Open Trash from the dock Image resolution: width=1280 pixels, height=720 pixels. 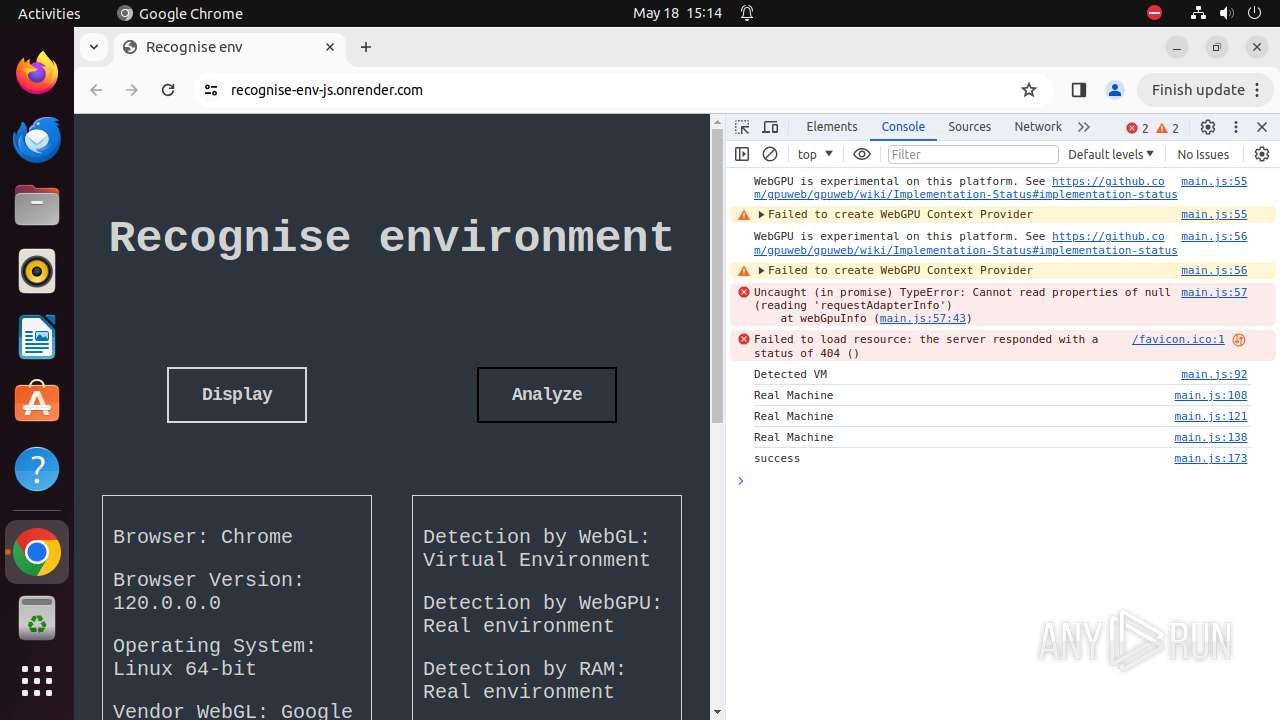(37, 618)
